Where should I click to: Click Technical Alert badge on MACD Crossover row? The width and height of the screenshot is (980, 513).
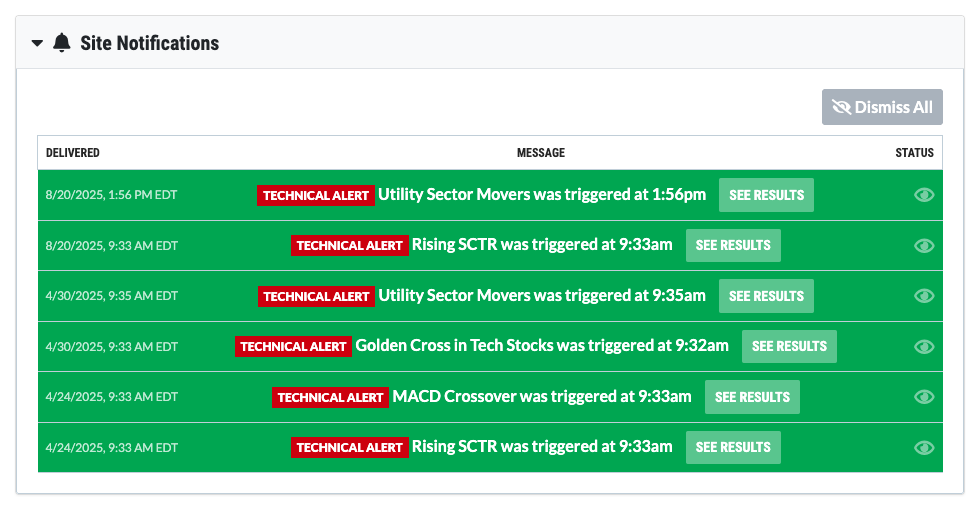click(330, 397)
